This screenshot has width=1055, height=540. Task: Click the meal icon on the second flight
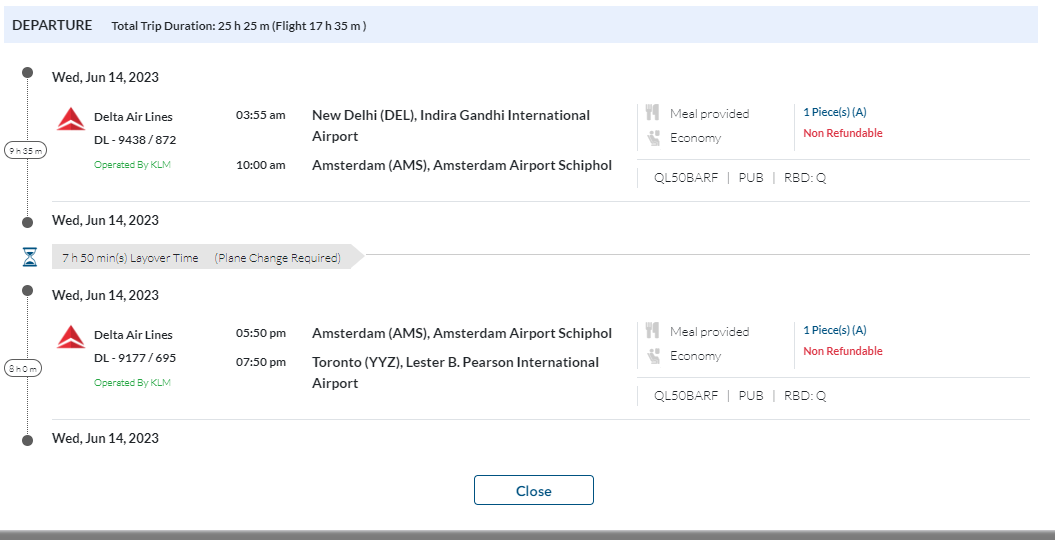tap(653, 331)
